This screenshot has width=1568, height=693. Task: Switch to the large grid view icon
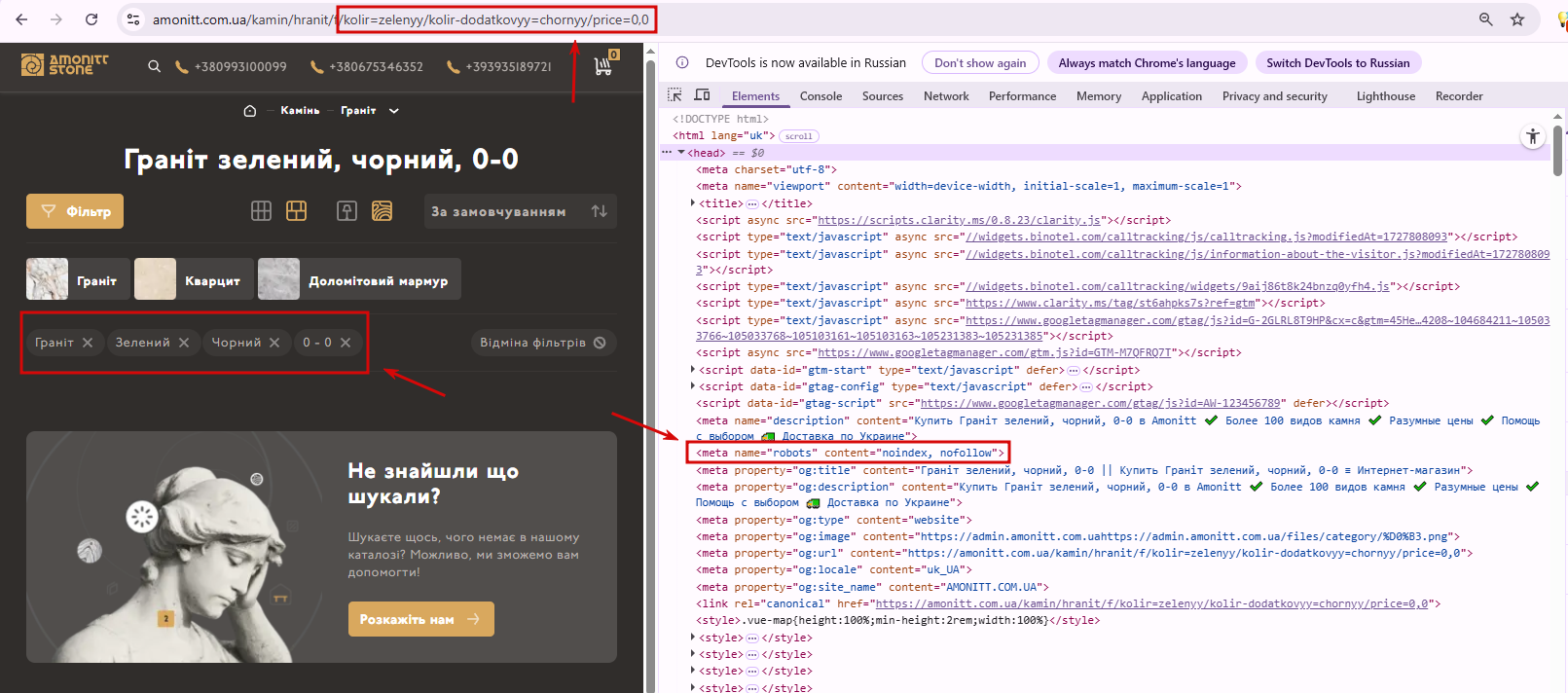tap(296, 211)
